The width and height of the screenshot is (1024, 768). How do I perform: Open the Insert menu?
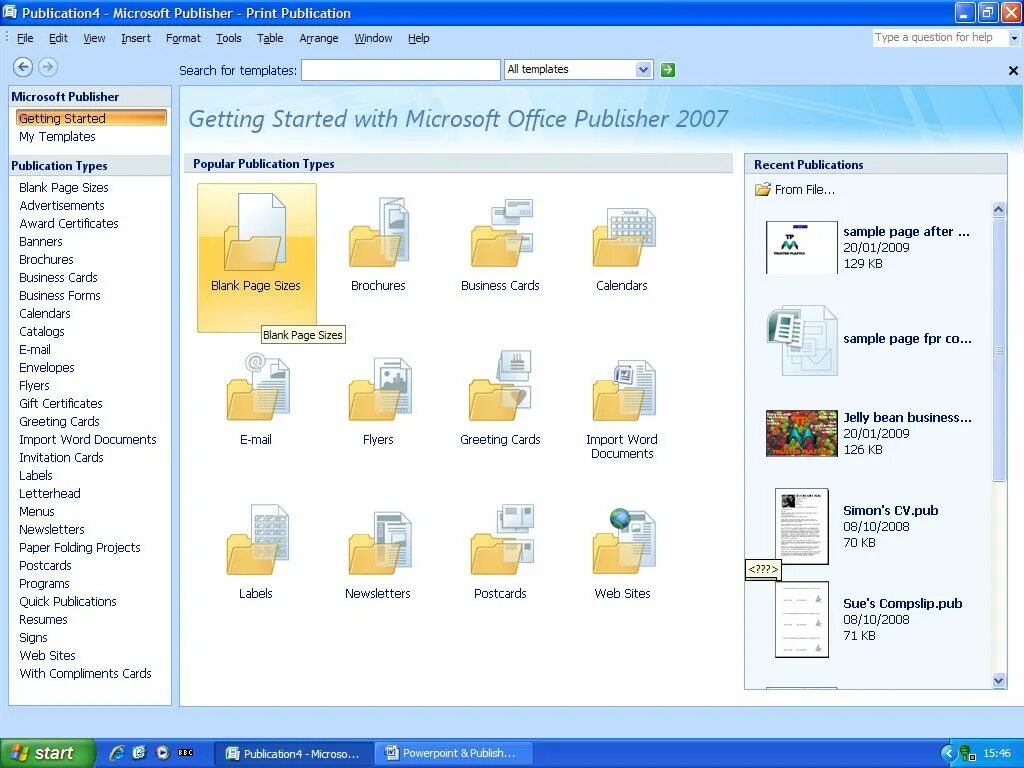point(136,38)
